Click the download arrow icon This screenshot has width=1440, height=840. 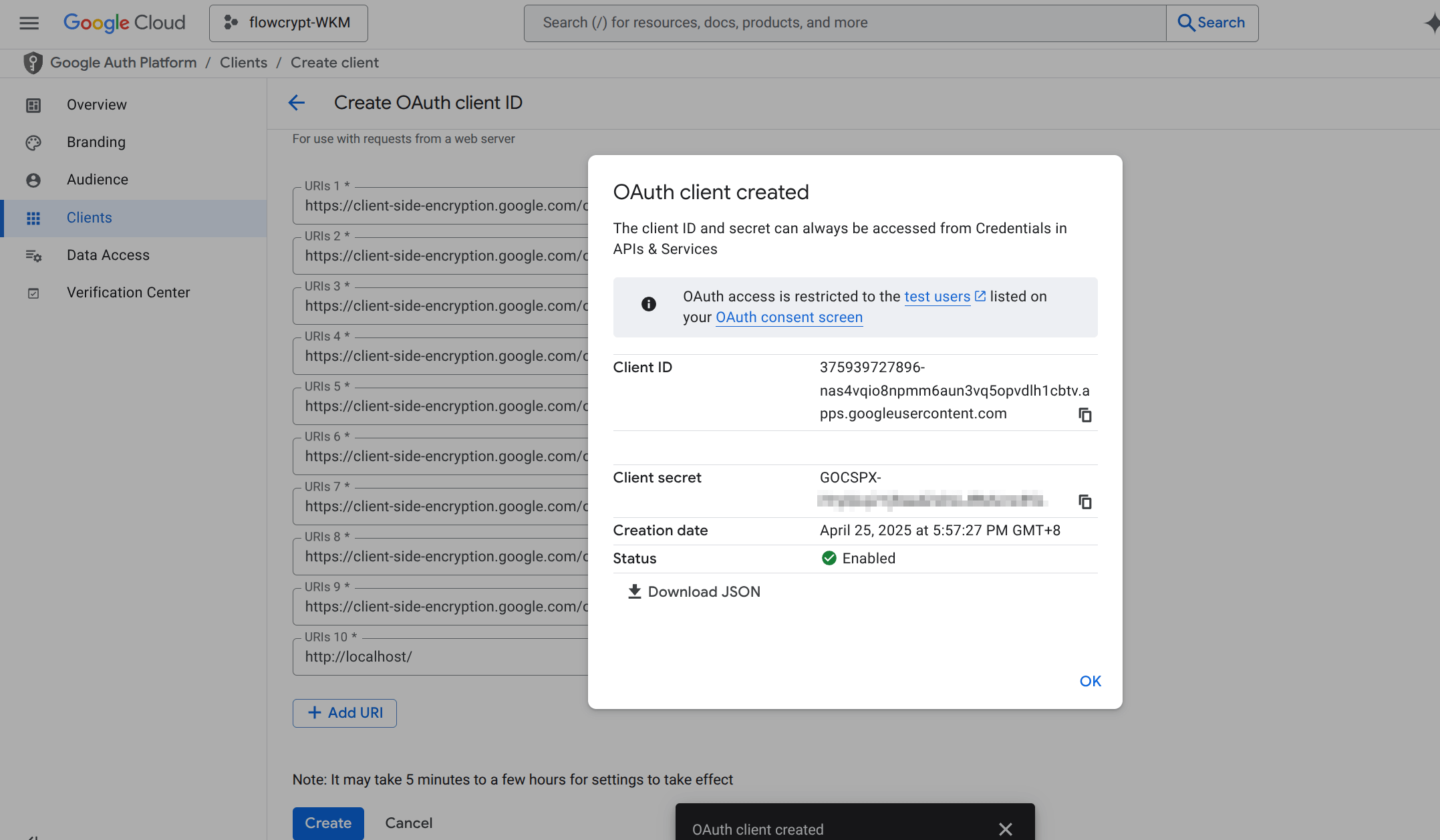click(634, 591)
